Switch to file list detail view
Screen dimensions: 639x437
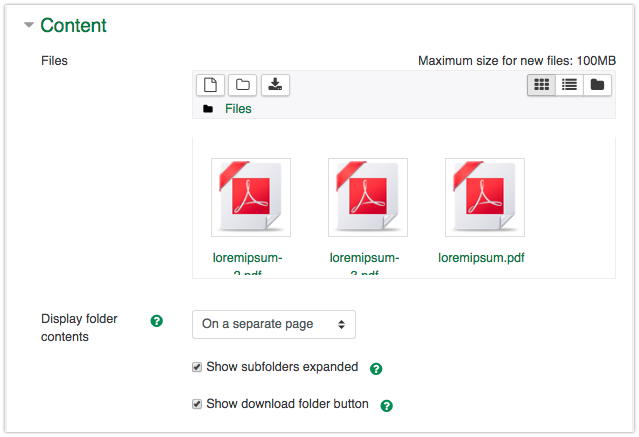569,85
